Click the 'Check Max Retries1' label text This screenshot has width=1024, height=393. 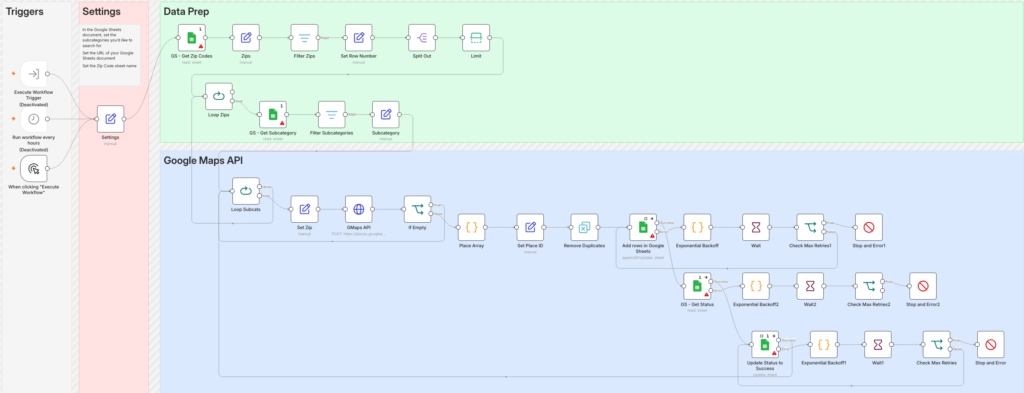click(810, 245)
